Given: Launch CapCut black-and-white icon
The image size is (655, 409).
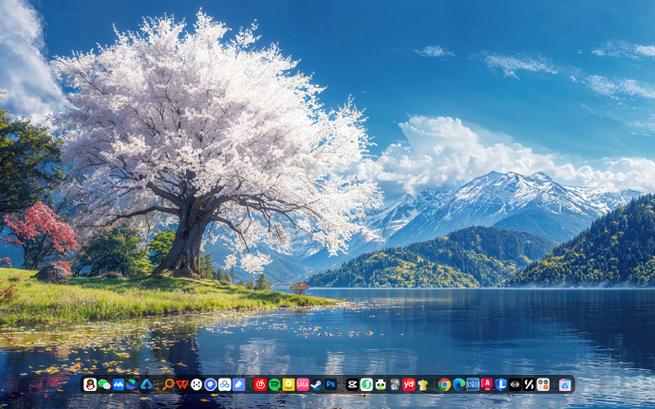Looking at the screenshot, I should 352,384.
